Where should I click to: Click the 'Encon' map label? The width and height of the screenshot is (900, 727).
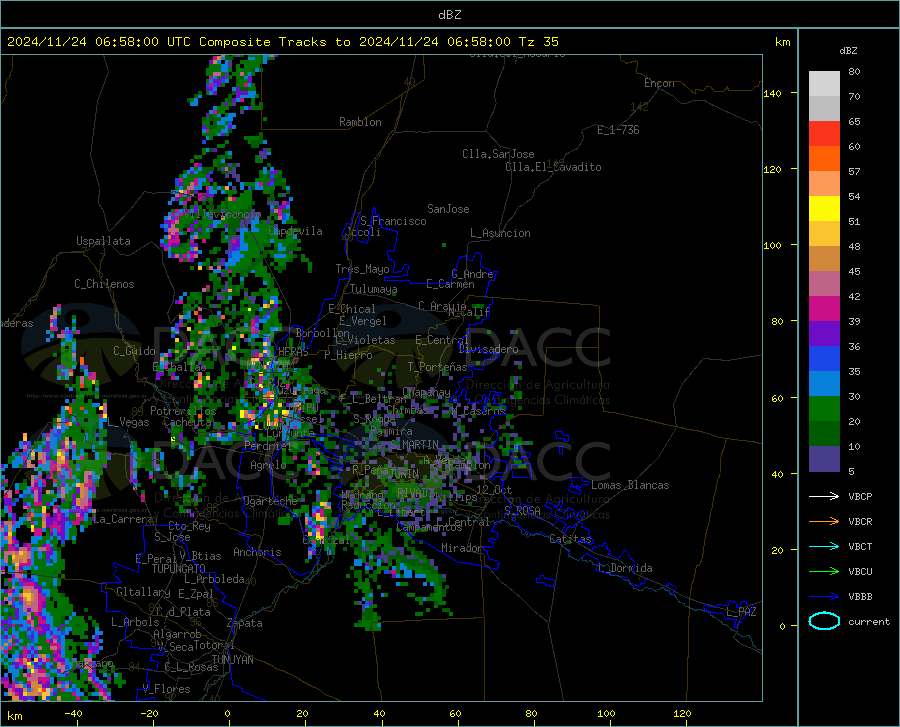(659, 83)
